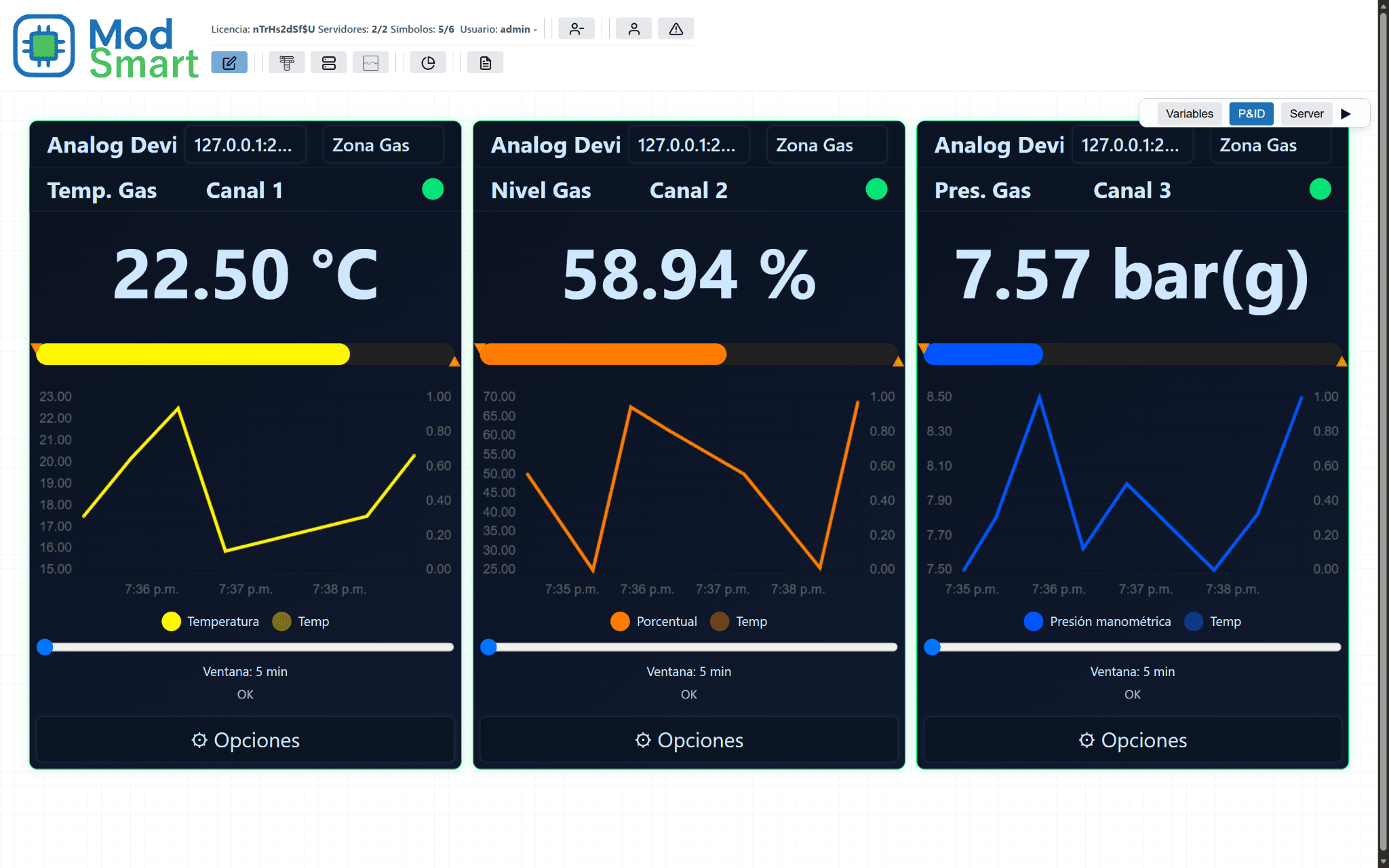Open Opciones for the Pres. Gas card

[1133, 740]
